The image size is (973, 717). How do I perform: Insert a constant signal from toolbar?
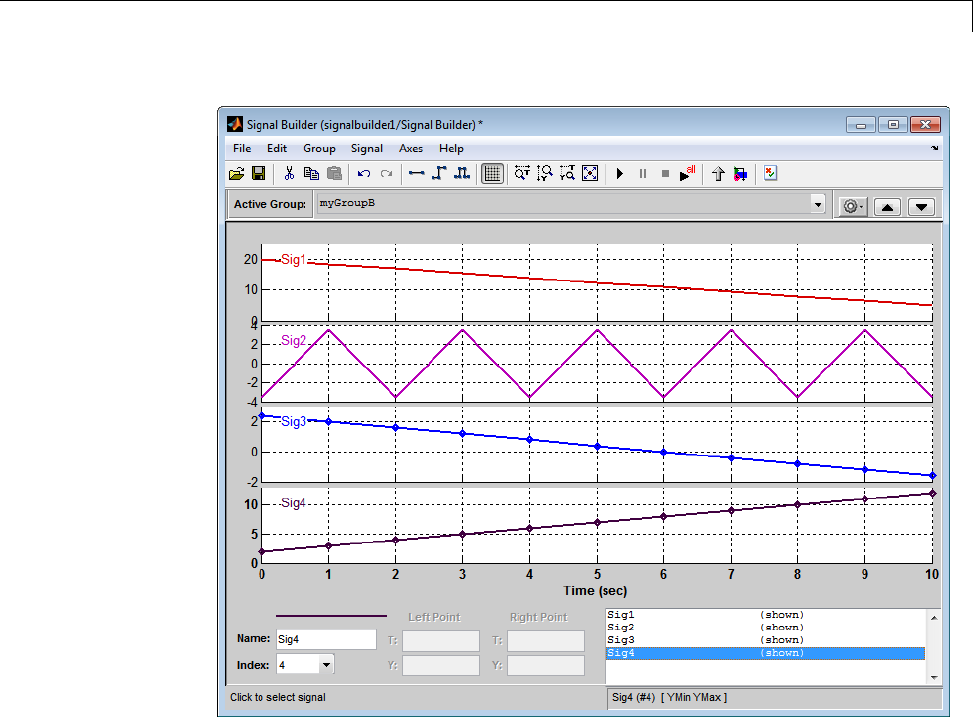[417, 174]
